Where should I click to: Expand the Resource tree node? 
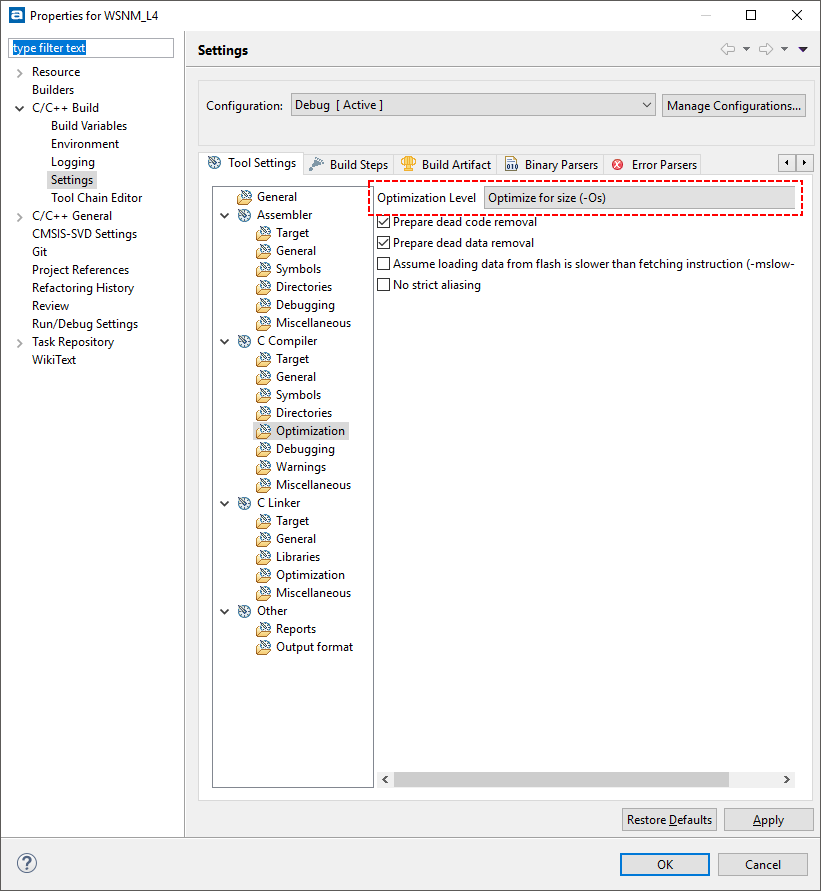[19, 73]
